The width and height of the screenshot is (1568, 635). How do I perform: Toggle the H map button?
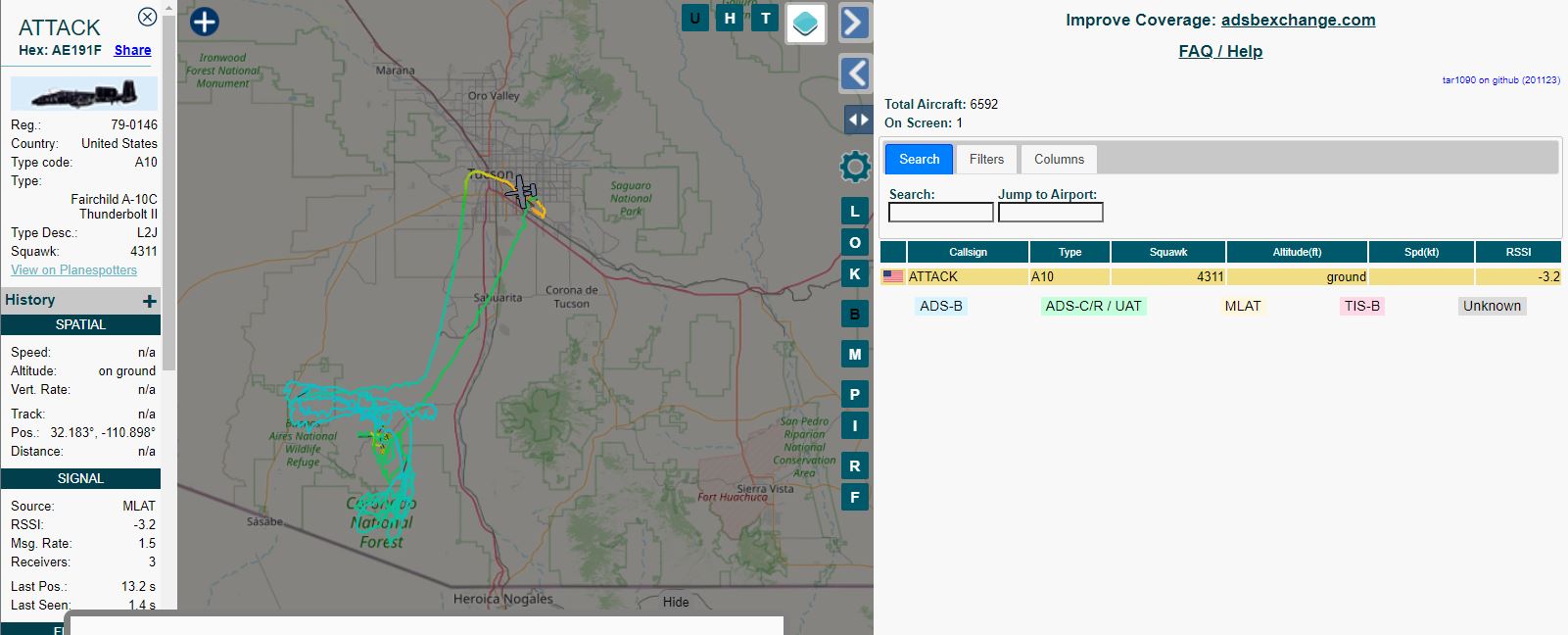(x=730, y=18)
